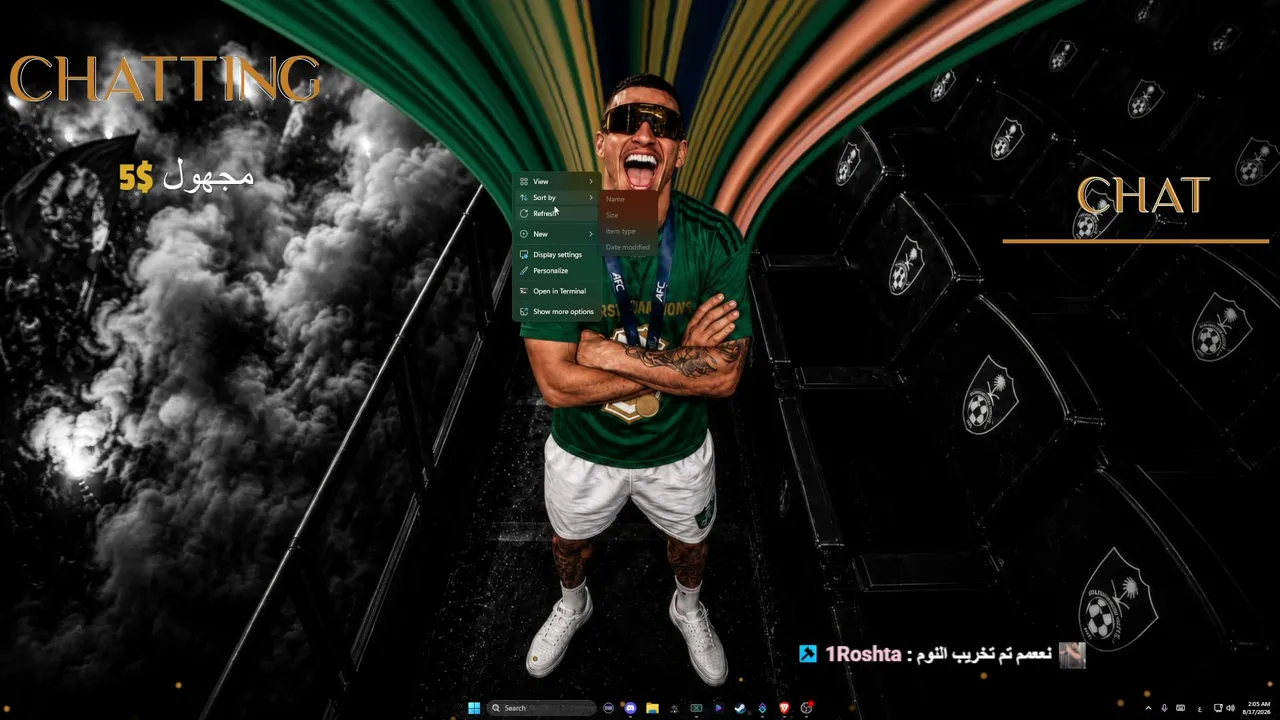Viewport: 1280px width, 720px height.
Task: Sort desktop icons by Item type
Action: 629,231
